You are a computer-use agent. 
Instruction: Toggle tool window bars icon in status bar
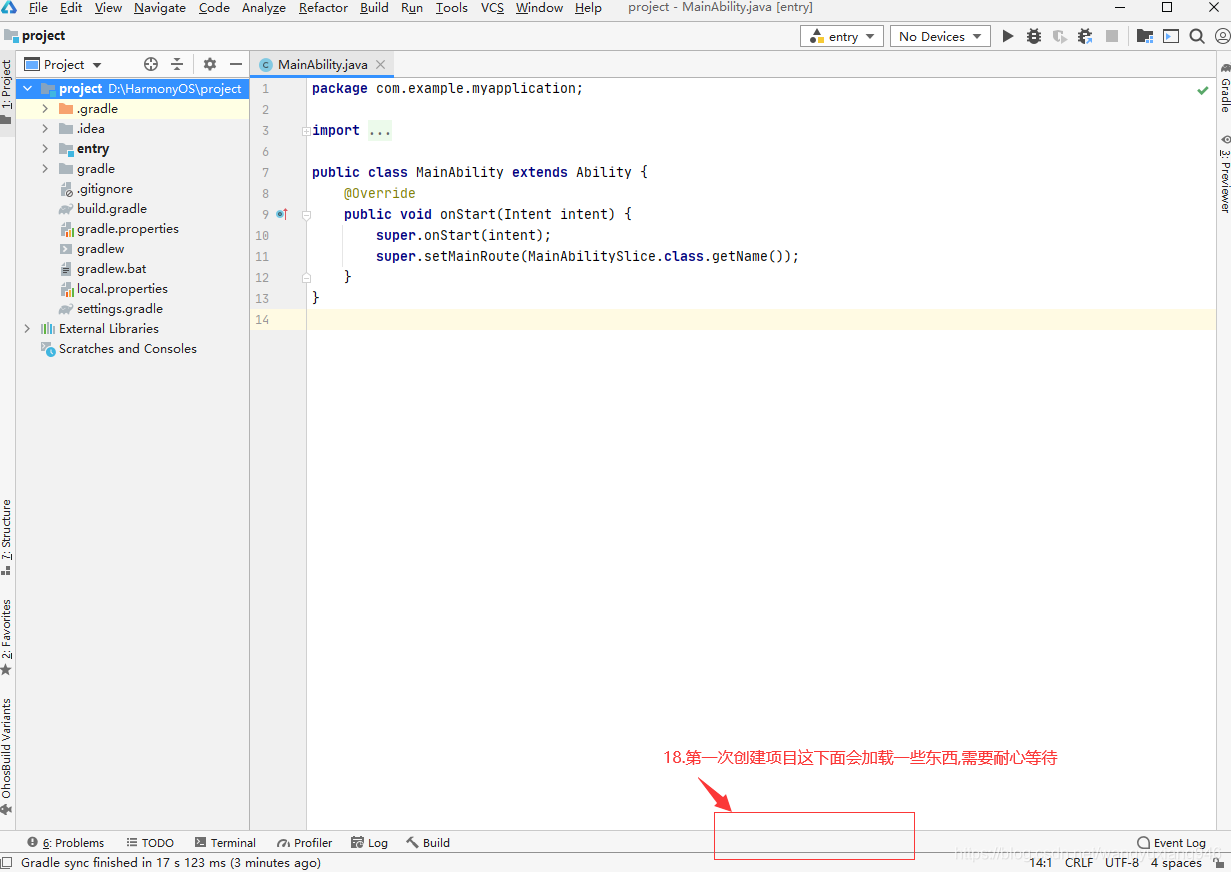(x=8, y=862)
